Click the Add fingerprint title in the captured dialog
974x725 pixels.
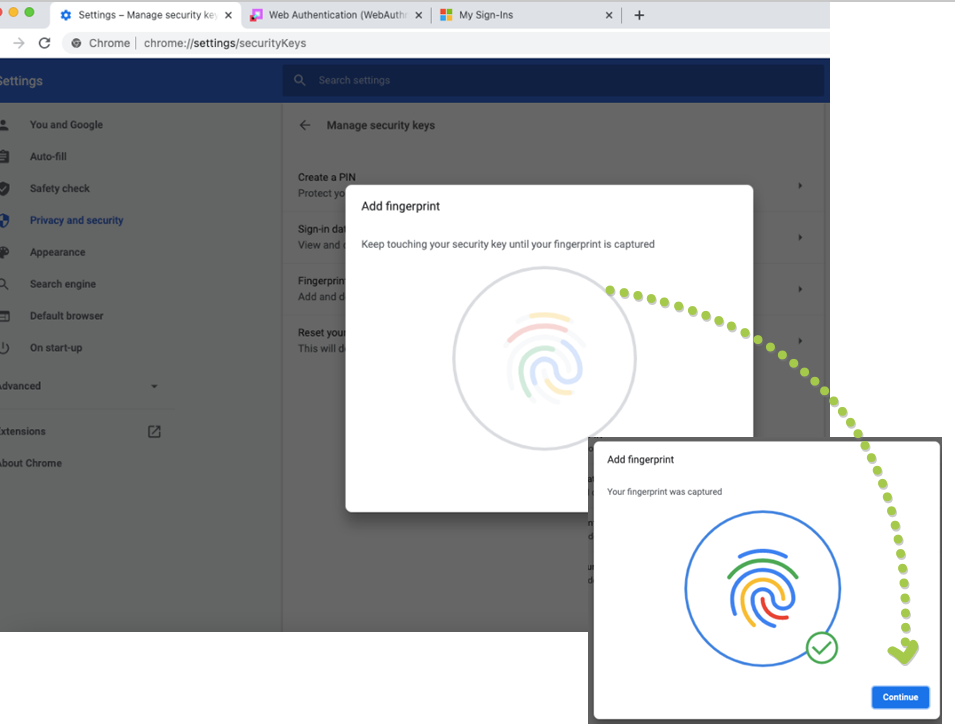(640, 459)
